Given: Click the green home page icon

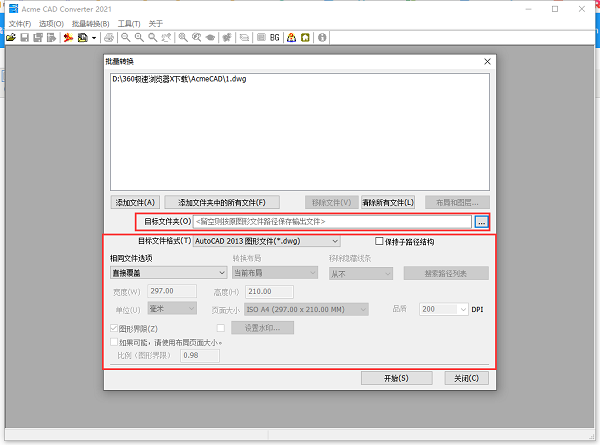Looking at the screenshot, I should point(305,37).
